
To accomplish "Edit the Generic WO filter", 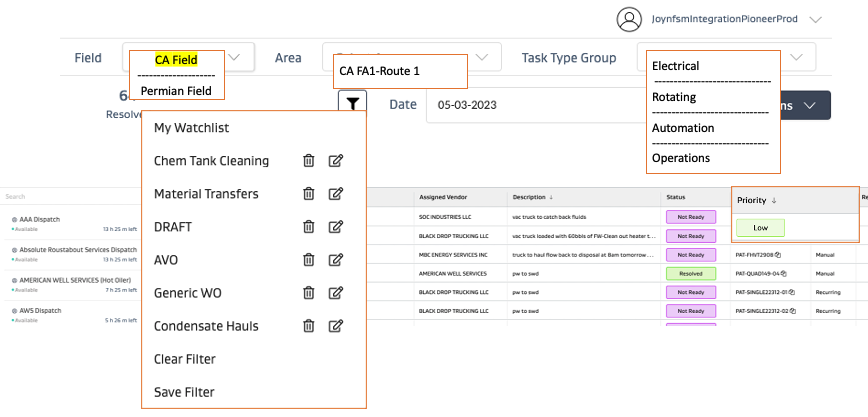I will tap(336, 293).
